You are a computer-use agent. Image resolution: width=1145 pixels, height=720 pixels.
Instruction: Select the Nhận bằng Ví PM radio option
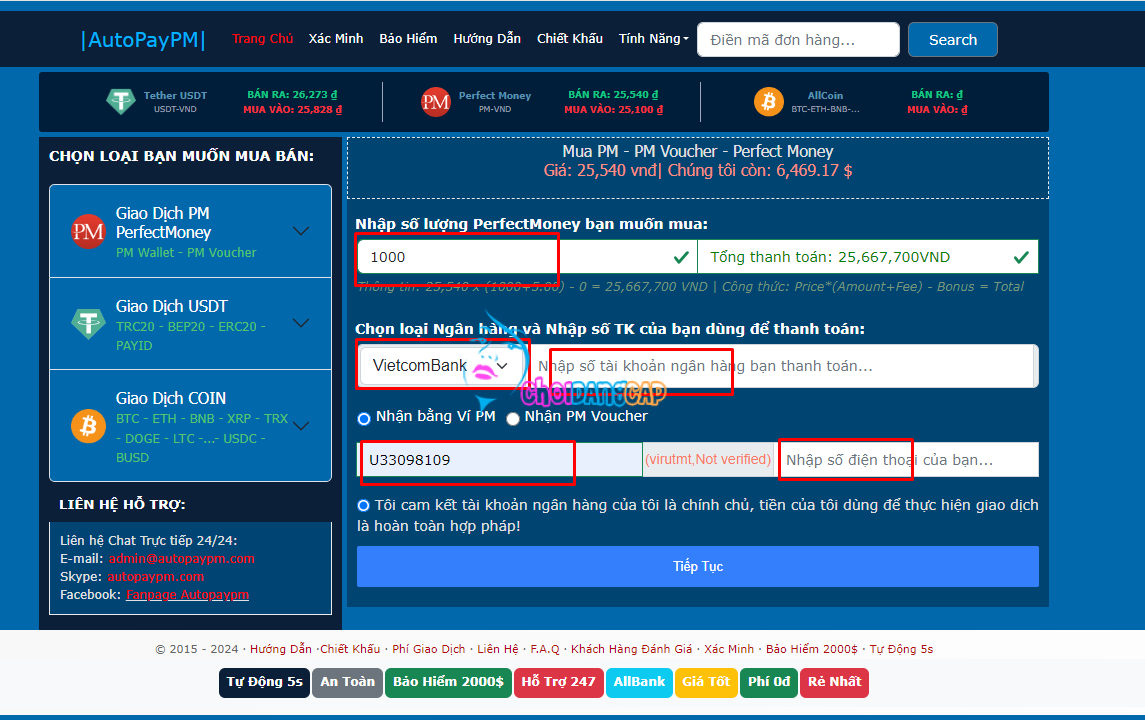point(364,418)
